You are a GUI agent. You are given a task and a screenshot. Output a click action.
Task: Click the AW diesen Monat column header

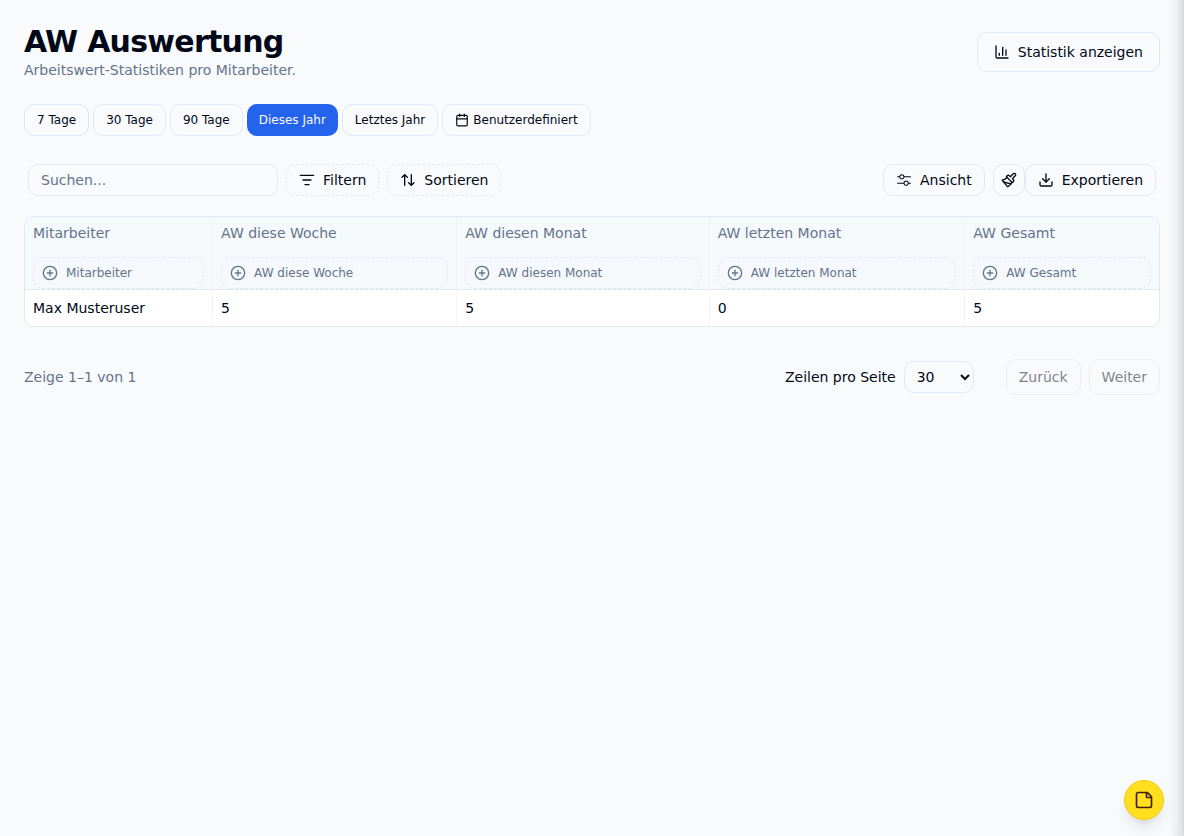526,233
